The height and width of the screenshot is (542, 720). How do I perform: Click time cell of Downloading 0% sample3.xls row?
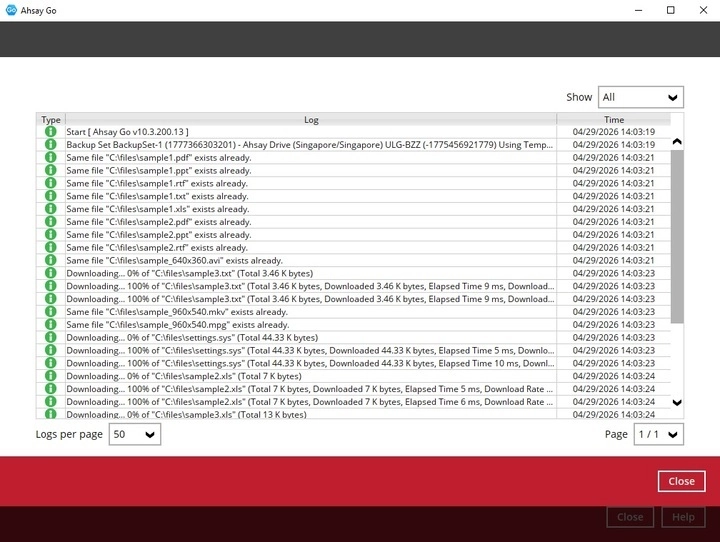click(x=614, y=414)
